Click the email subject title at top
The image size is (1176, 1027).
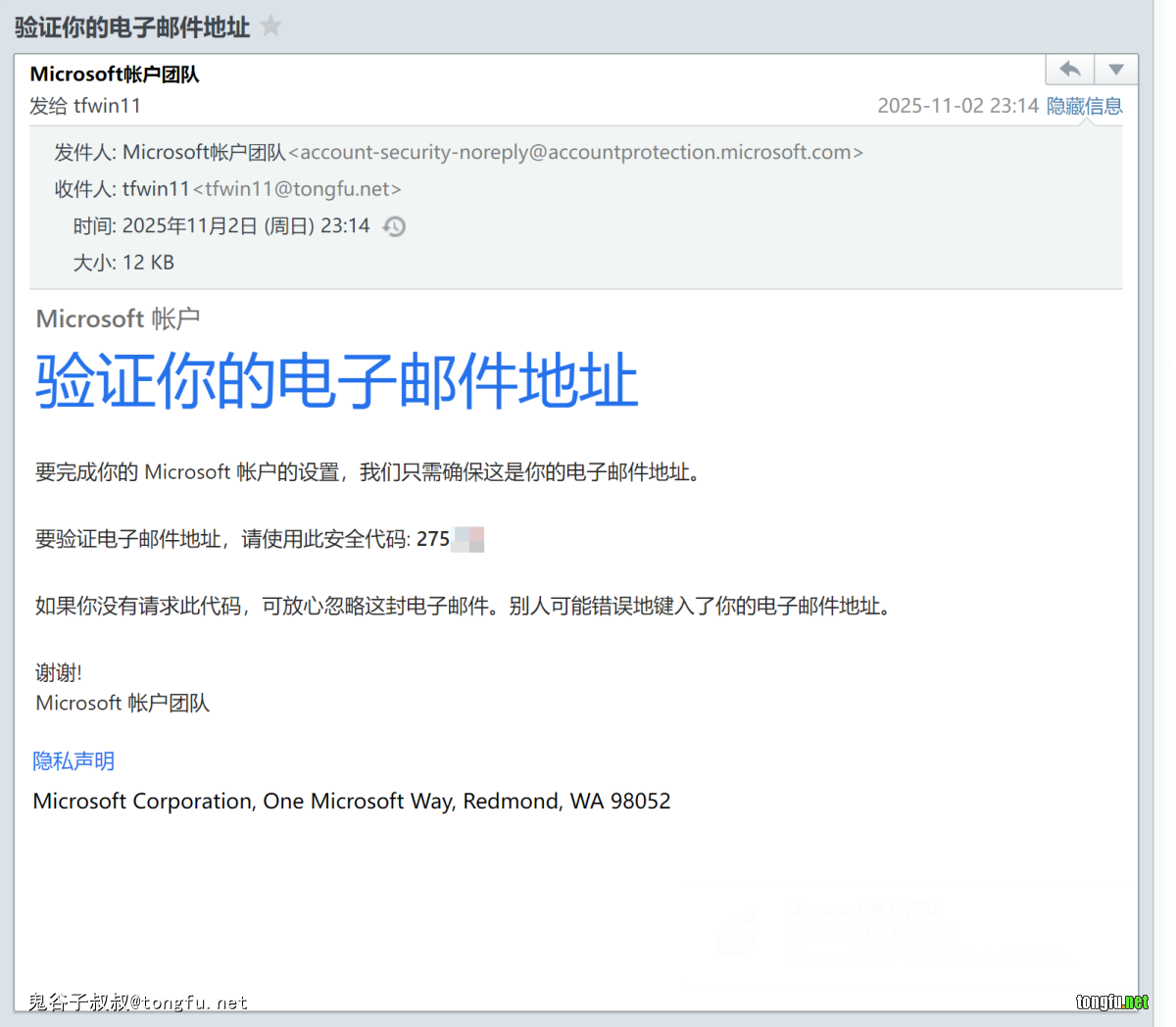(x=132, y=27)
